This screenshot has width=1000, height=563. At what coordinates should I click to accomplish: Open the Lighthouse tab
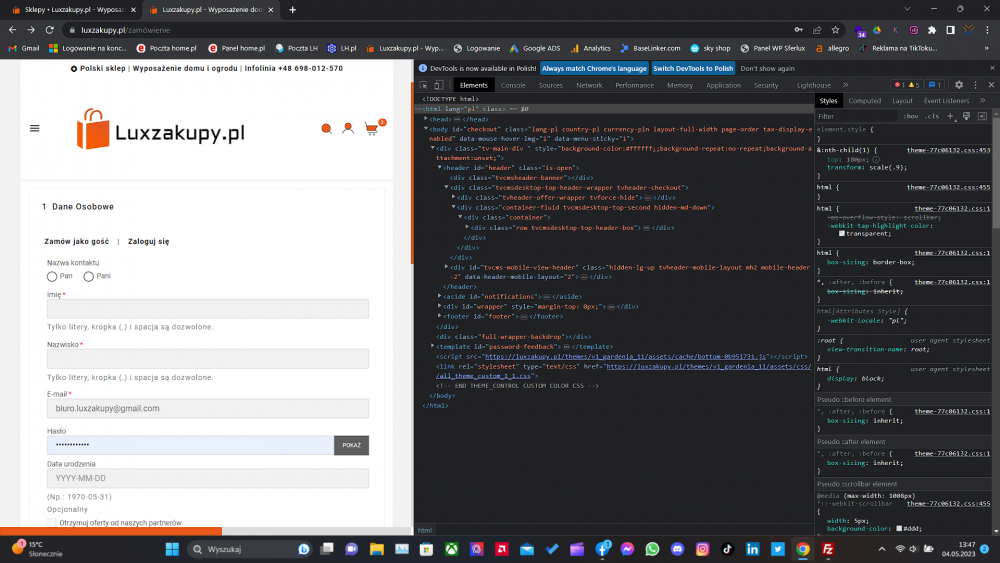[814, 85]
